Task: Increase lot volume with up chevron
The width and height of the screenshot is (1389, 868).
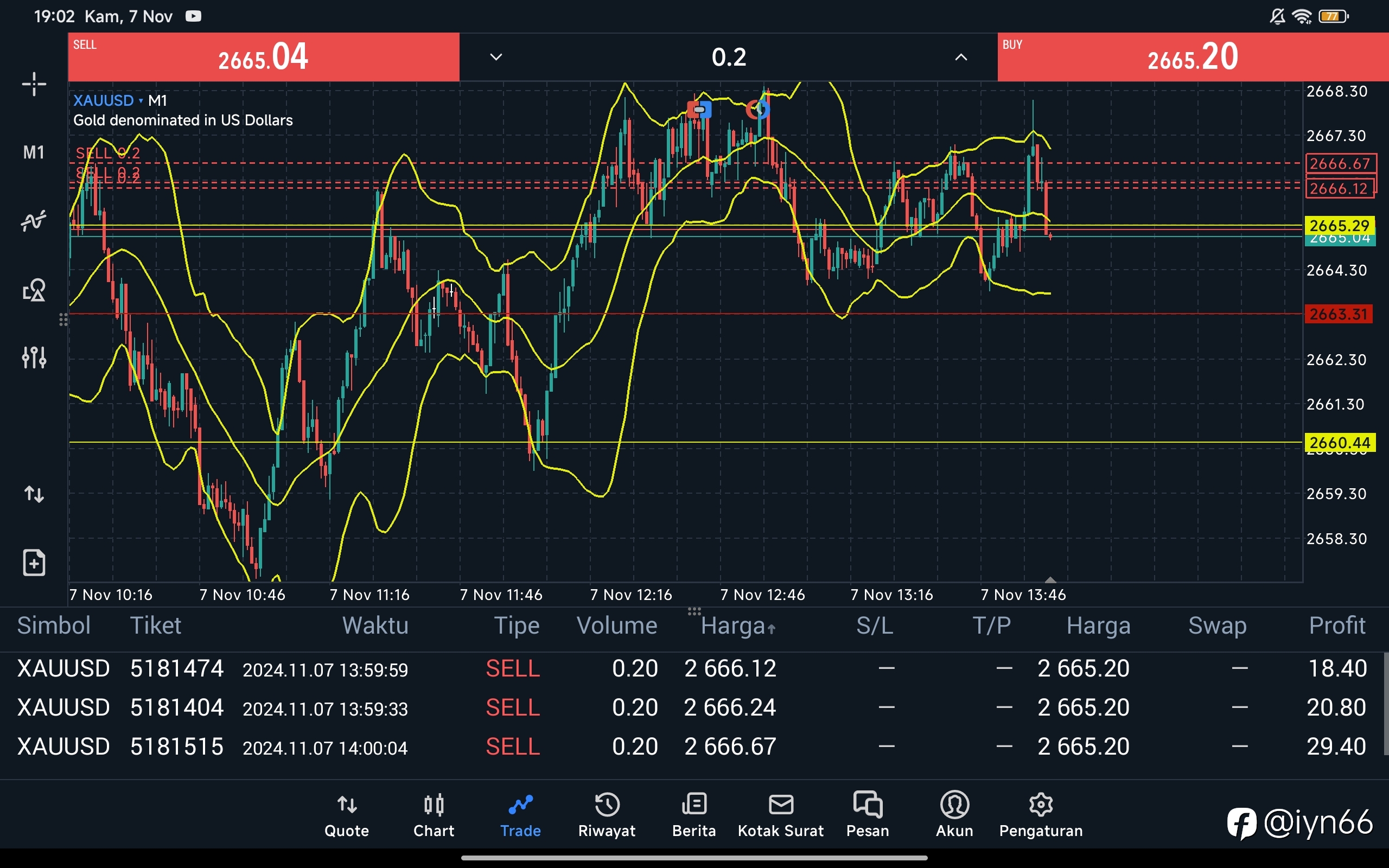Action: [x=961, y=57]
